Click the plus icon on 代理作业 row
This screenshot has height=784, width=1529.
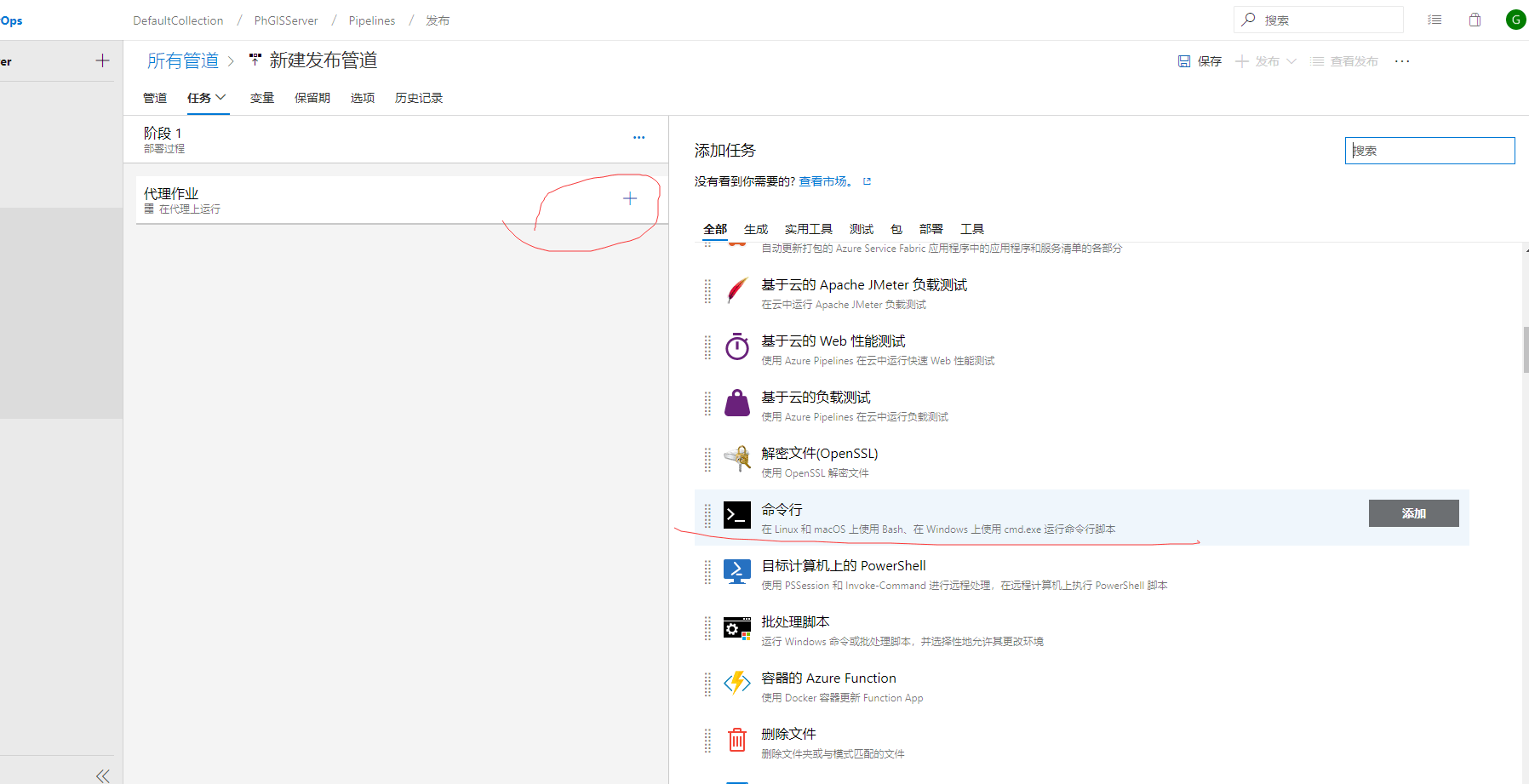tap(629, 198)
